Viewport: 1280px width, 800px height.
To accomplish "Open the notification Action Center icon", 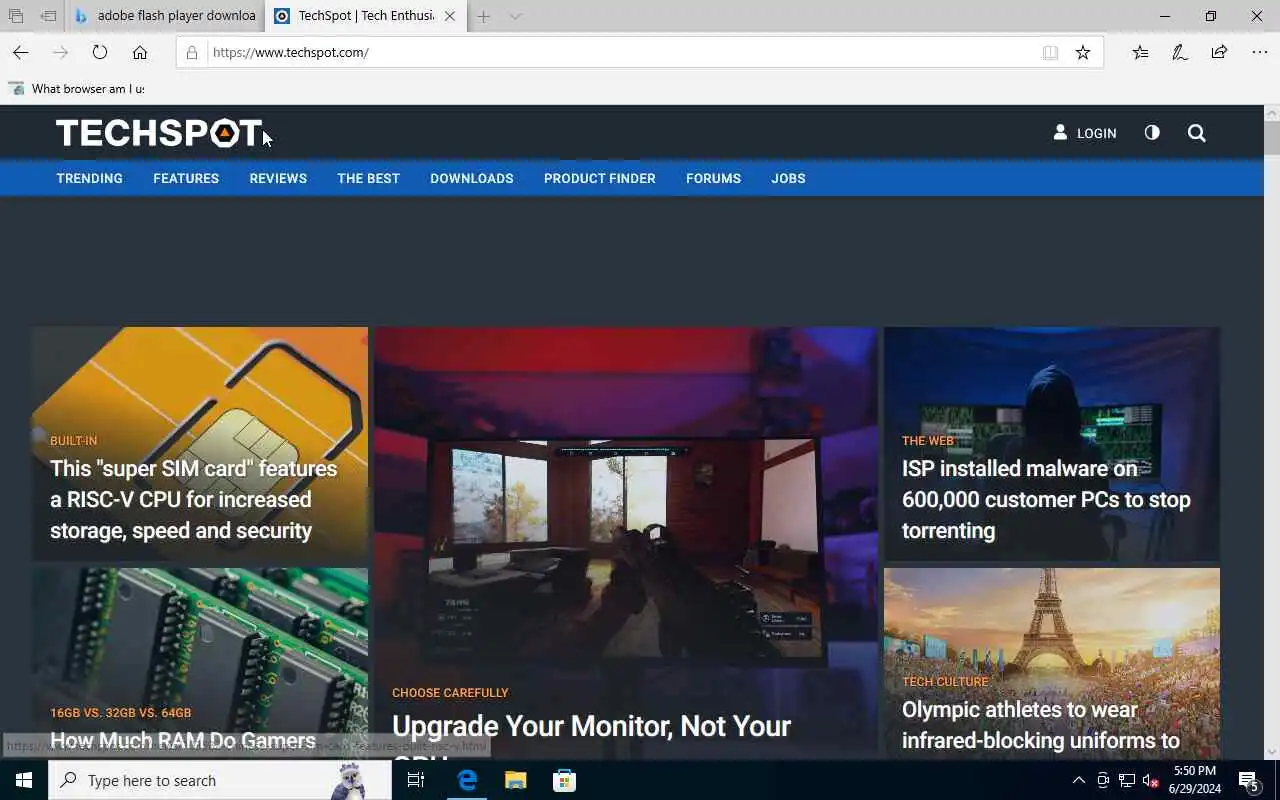I will tap(1249, 780).
